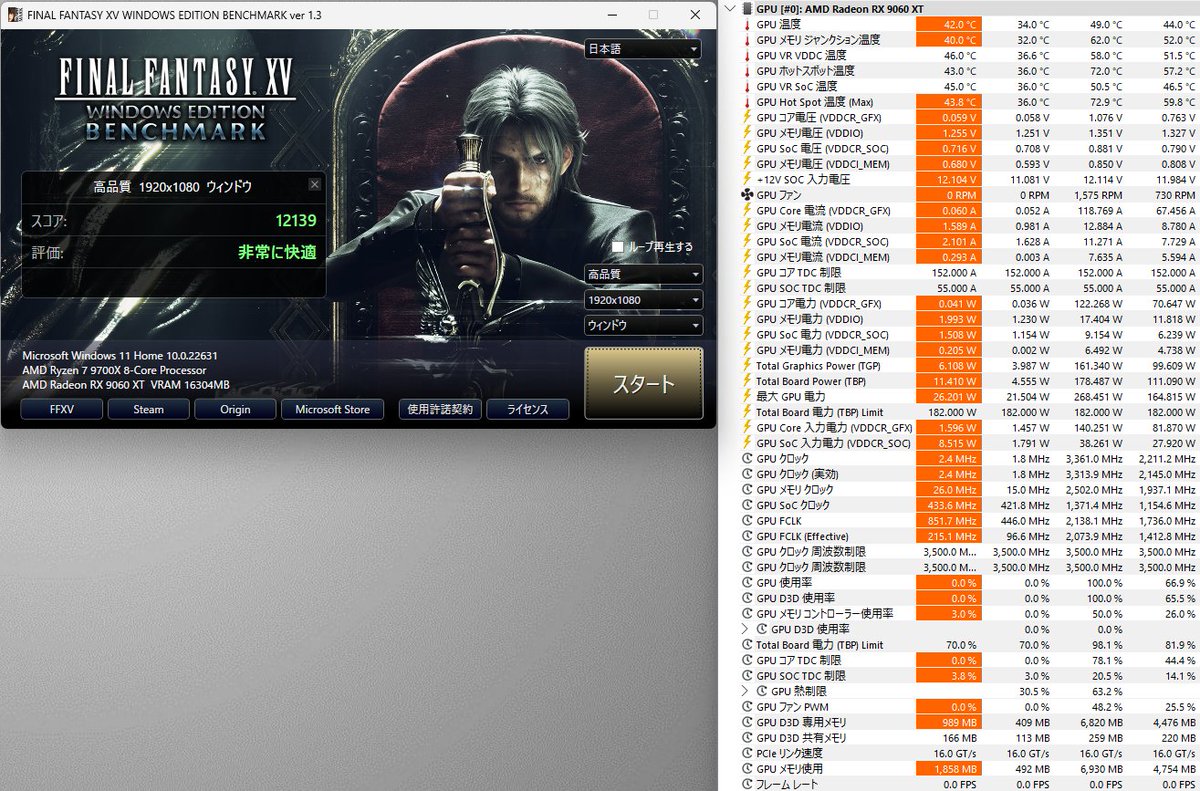
Task: Open the Steam store button
Action: pyautogui.click(x=148, y=409)
